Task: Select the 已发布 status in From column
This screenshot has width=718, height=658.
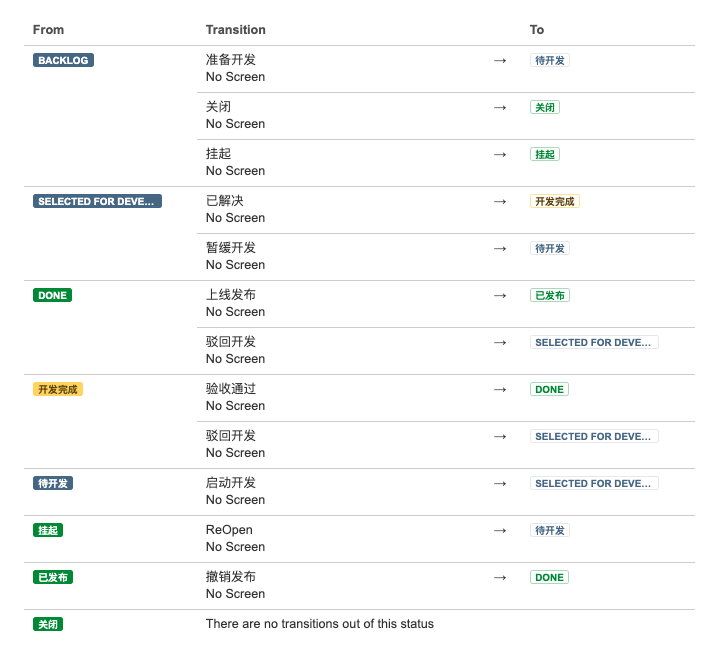Action: click(53, 577)
